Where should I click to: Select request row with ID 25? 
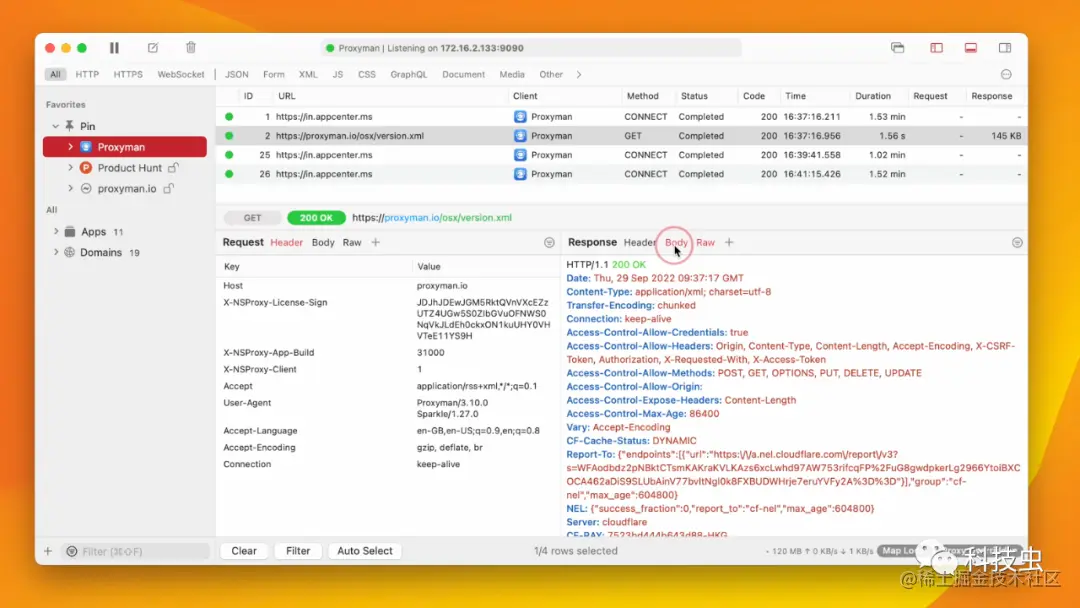(x=621, y=155)
